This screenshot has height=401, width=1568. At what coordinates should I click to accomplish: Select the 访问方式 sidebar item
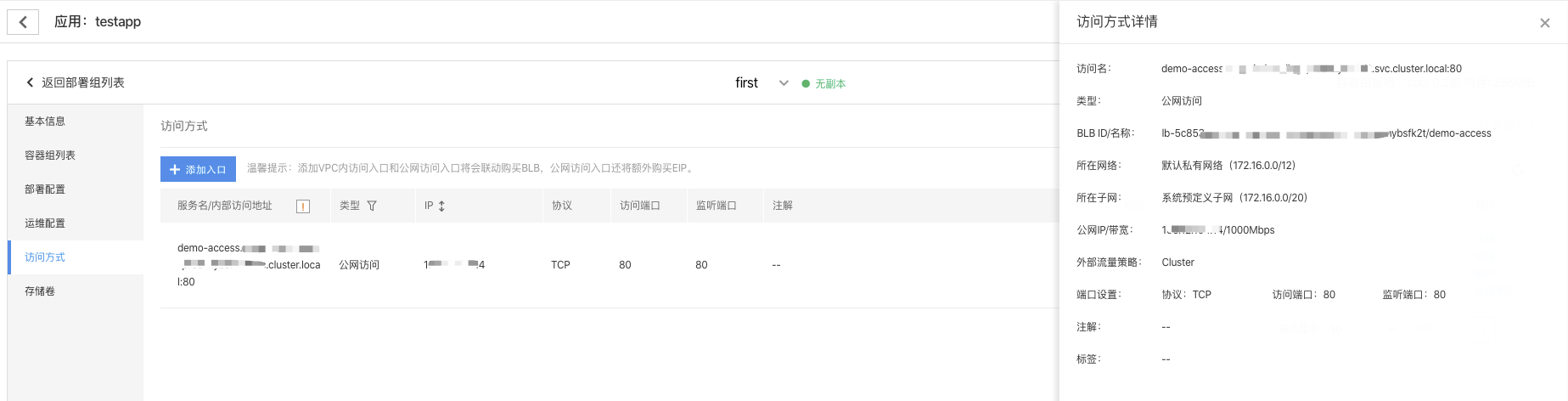point(76,257)
